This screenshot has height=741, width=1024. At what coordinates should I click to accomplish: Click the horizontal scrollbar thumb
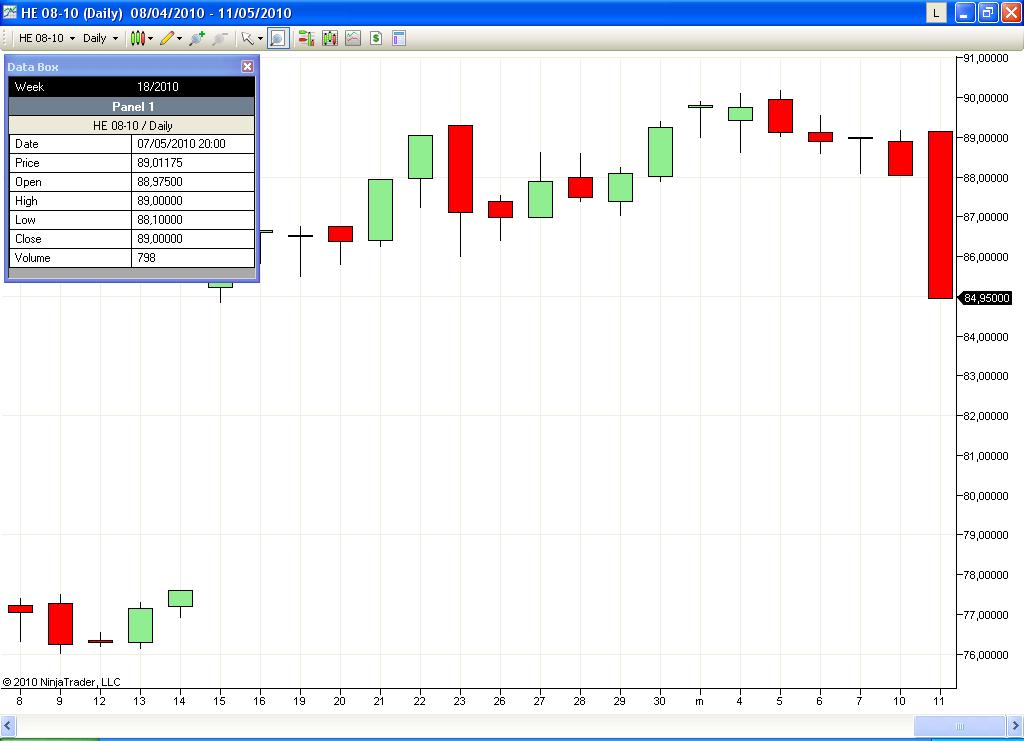pos(959,725)
